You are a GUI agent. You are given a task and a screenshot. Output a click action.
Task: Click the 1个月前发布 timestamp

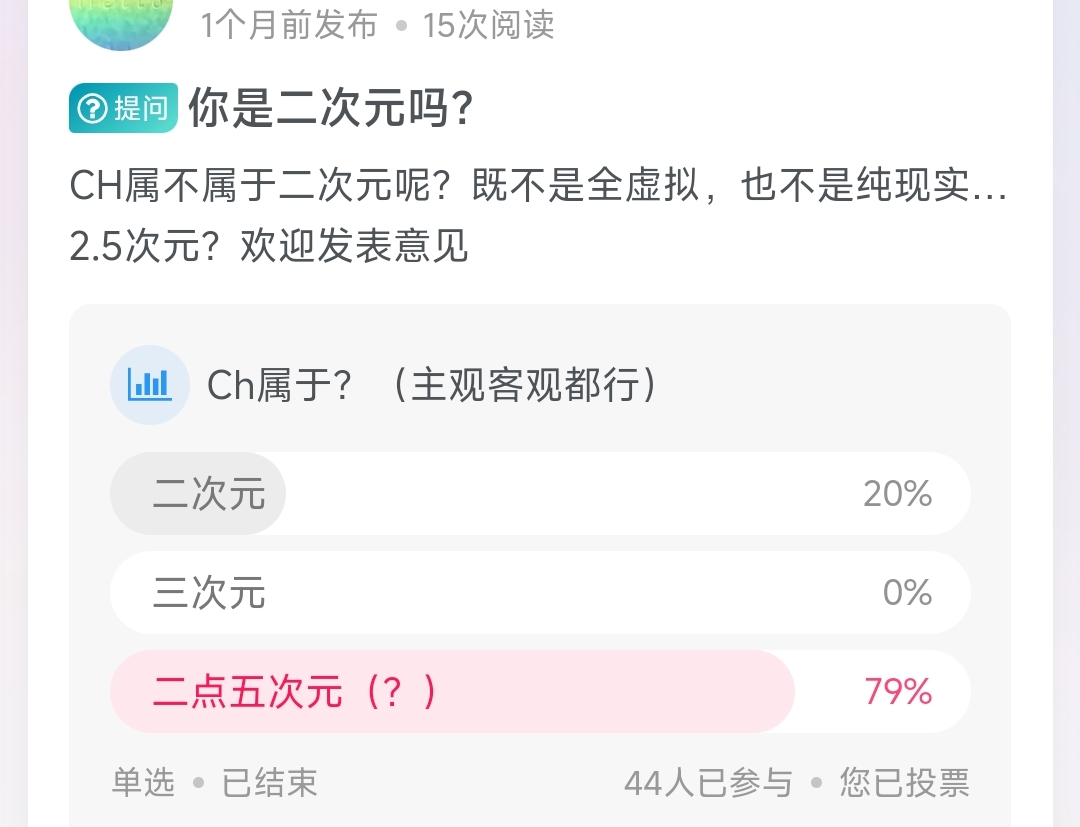tap(287, 26)
